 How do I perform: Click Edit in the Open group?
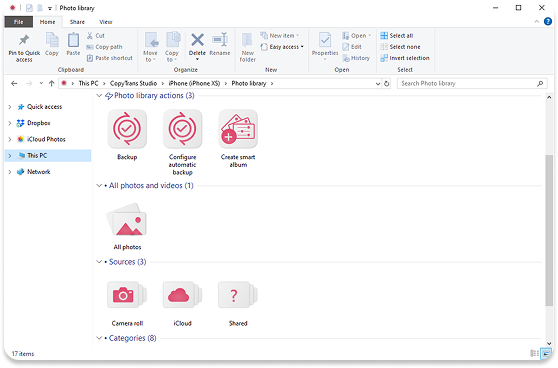[x=352, y=47]
